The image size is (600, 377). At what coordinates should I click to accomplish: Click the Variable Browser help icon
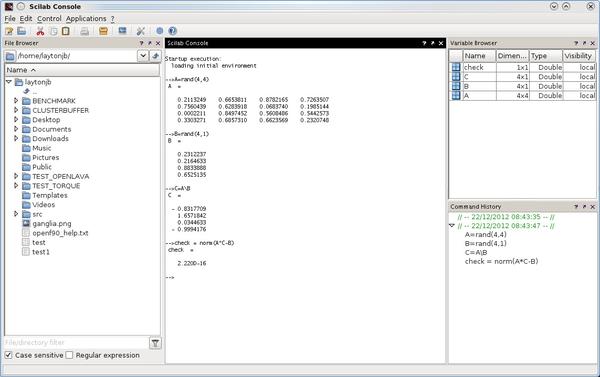click(576, 43)
